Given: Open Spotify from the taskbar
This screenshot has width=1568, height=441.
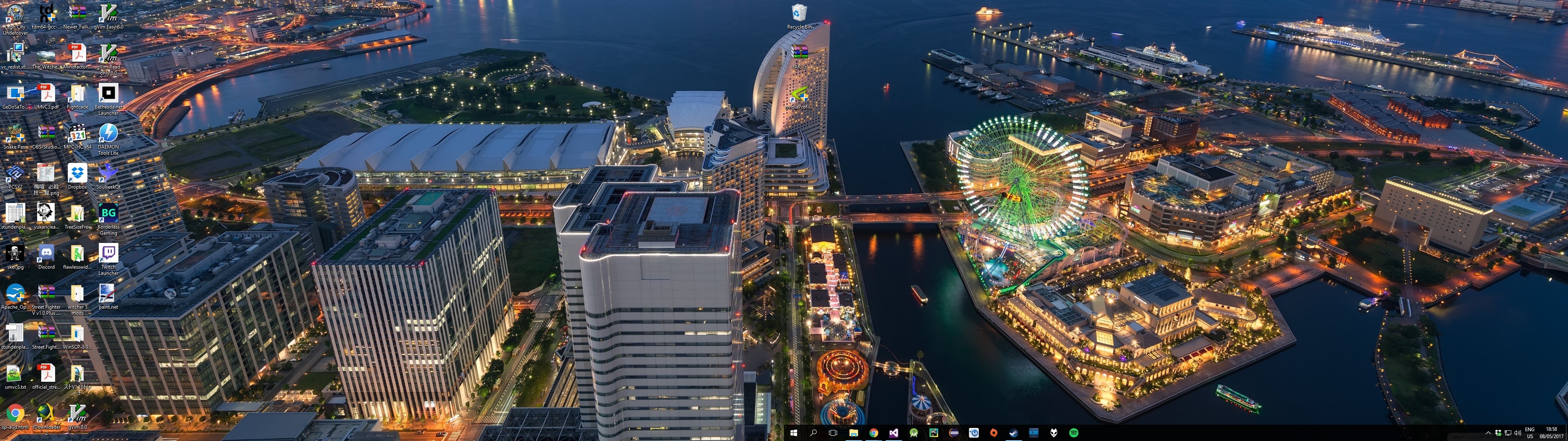Looking at the screenshot, I should point(1074,432).
